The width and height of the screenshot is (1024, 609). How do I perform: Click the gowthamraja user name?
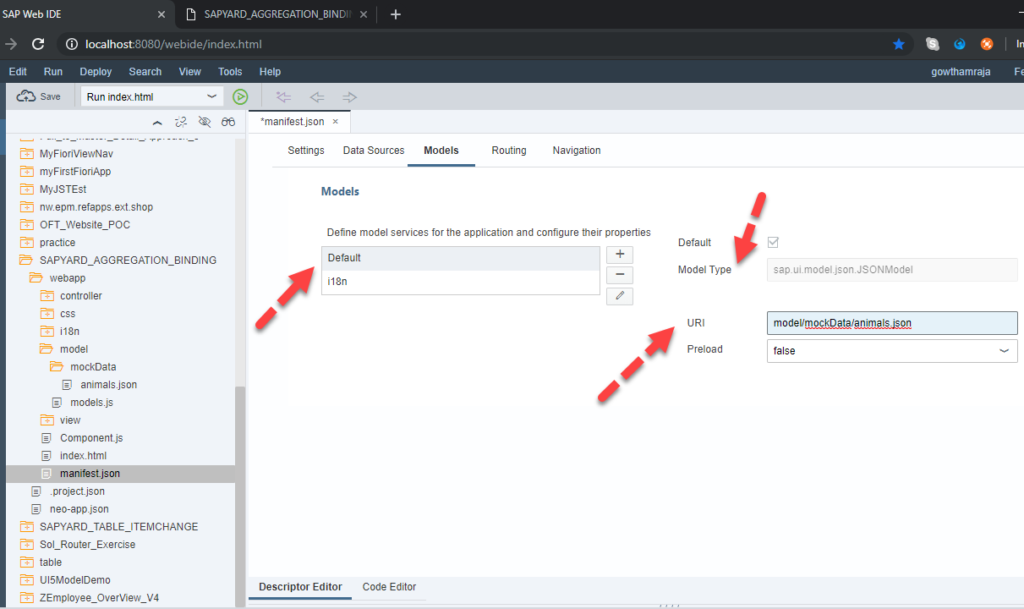[961, 72]
